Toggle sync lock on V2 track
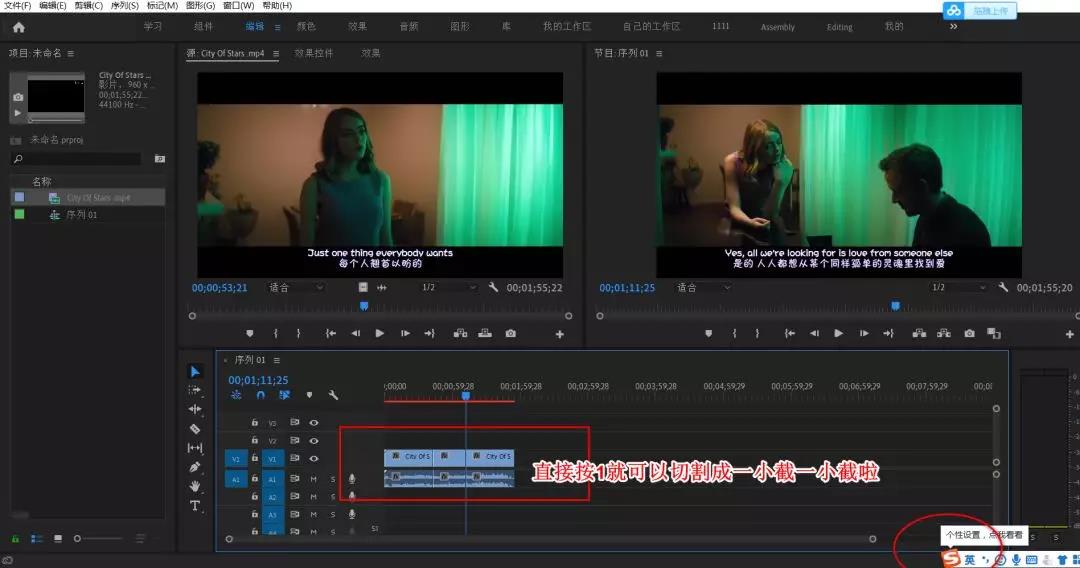This screenshot has height=568, width=1080. coord(294,441)
